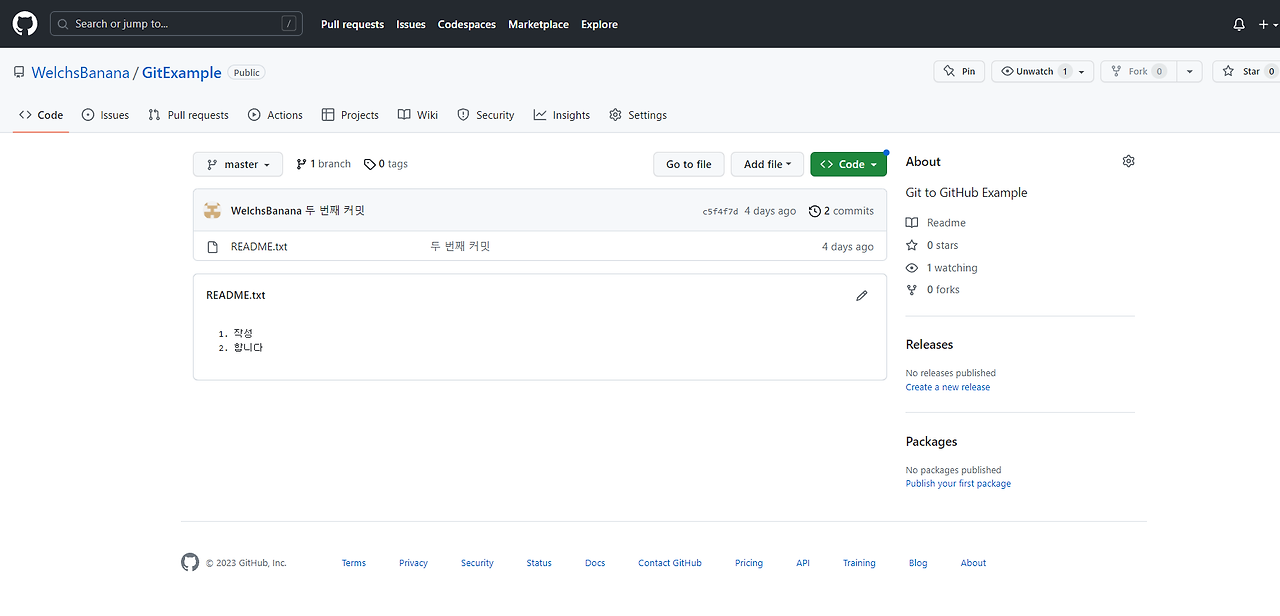Go to Codespaces
Viewport: 1280px width, 616px height.
click(x=467, y=24)
